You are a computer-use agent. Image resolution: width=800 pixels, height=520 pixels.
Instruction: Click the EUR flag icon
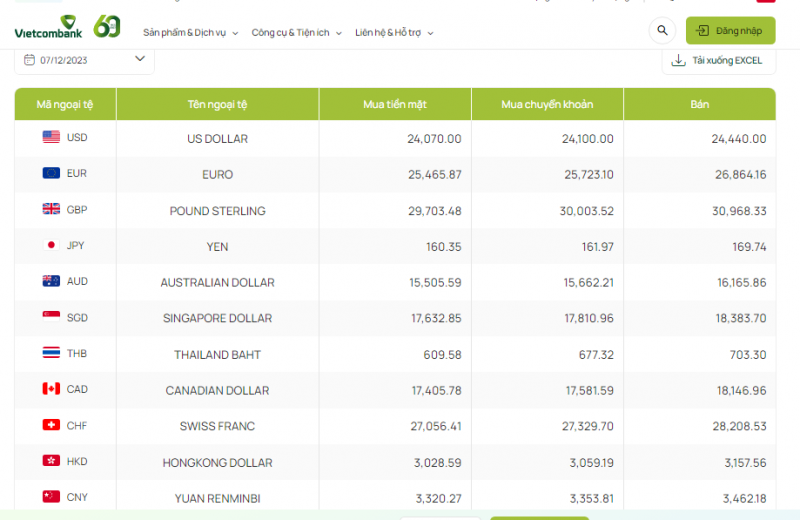click(x=51, y=173)
